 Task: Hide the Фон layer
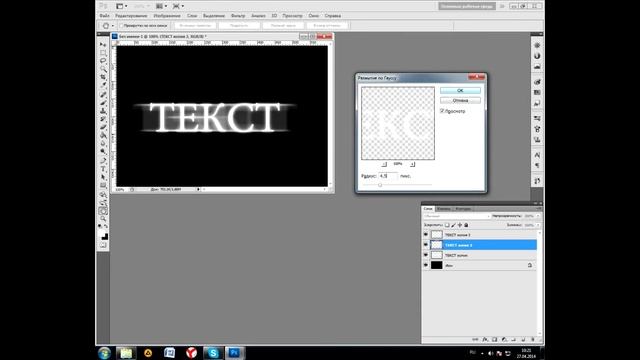[x=426, y=265]
